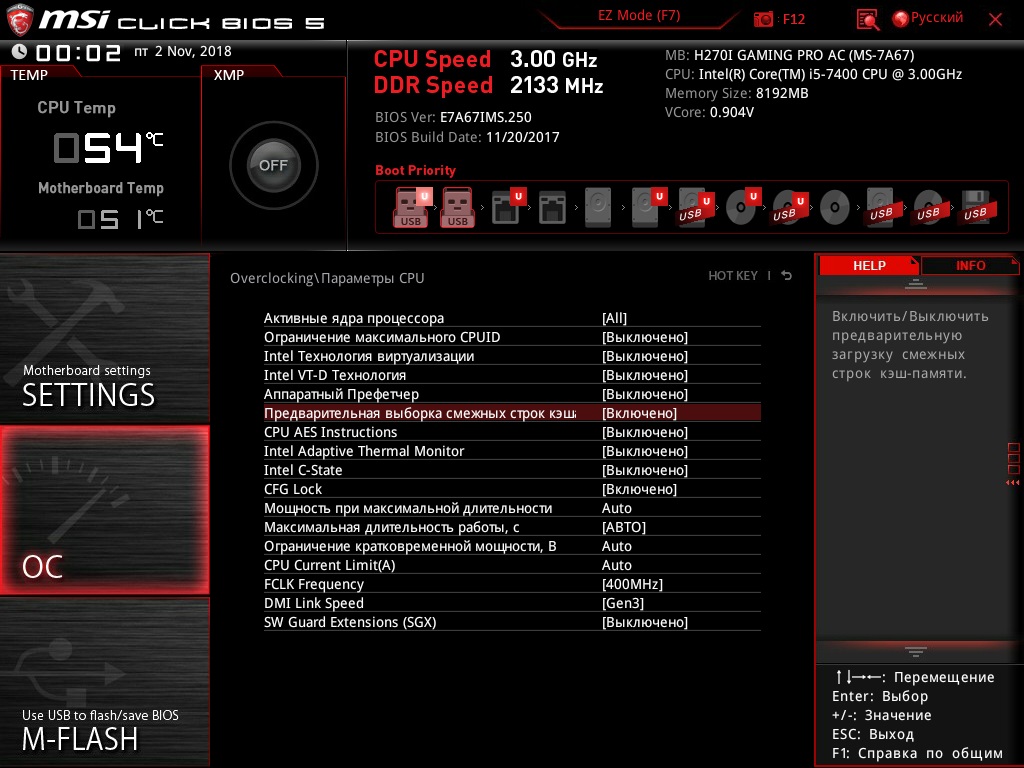
Task: Toggle Intel Технология виртуализации setting
Action: (x=512, y=356)
